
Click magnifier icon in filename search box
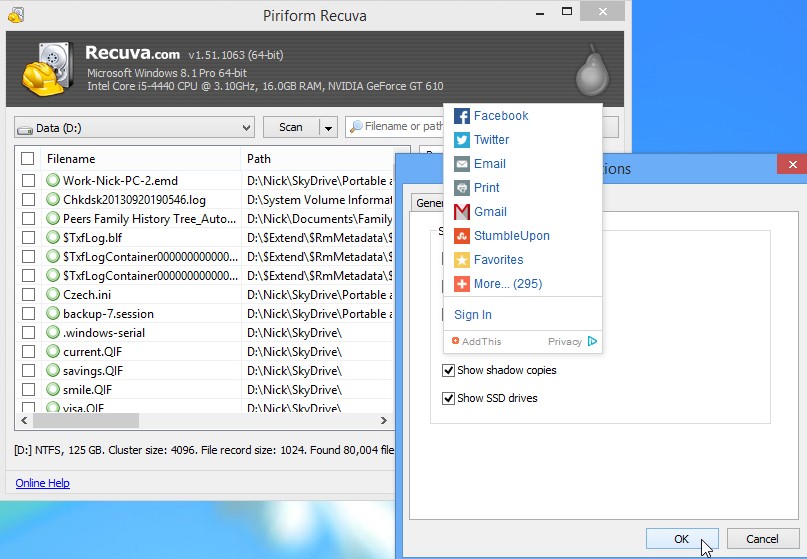356,127
